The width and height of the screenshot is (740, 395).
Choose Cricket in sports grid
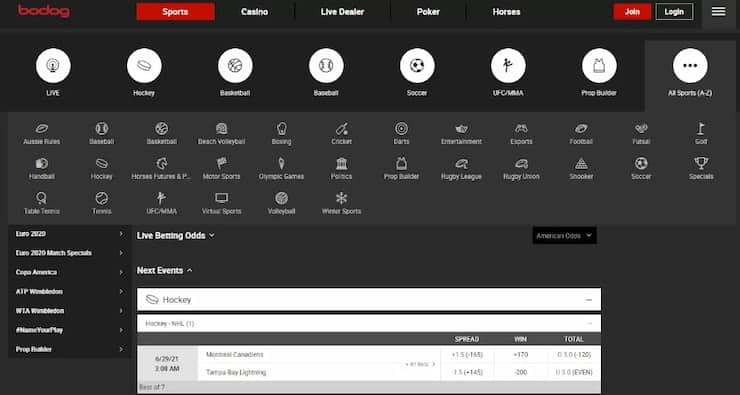click(342, 134)
